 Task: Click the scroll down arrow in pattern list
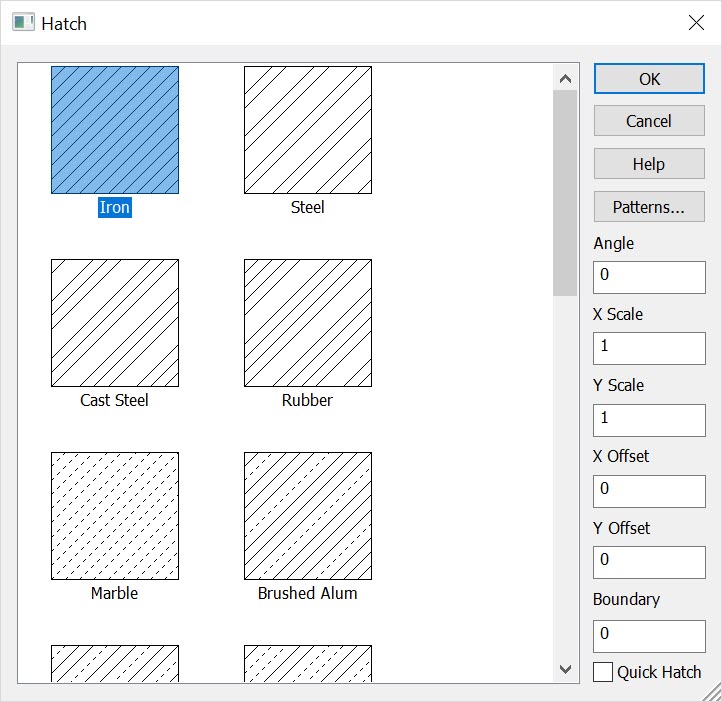(565, 669)
